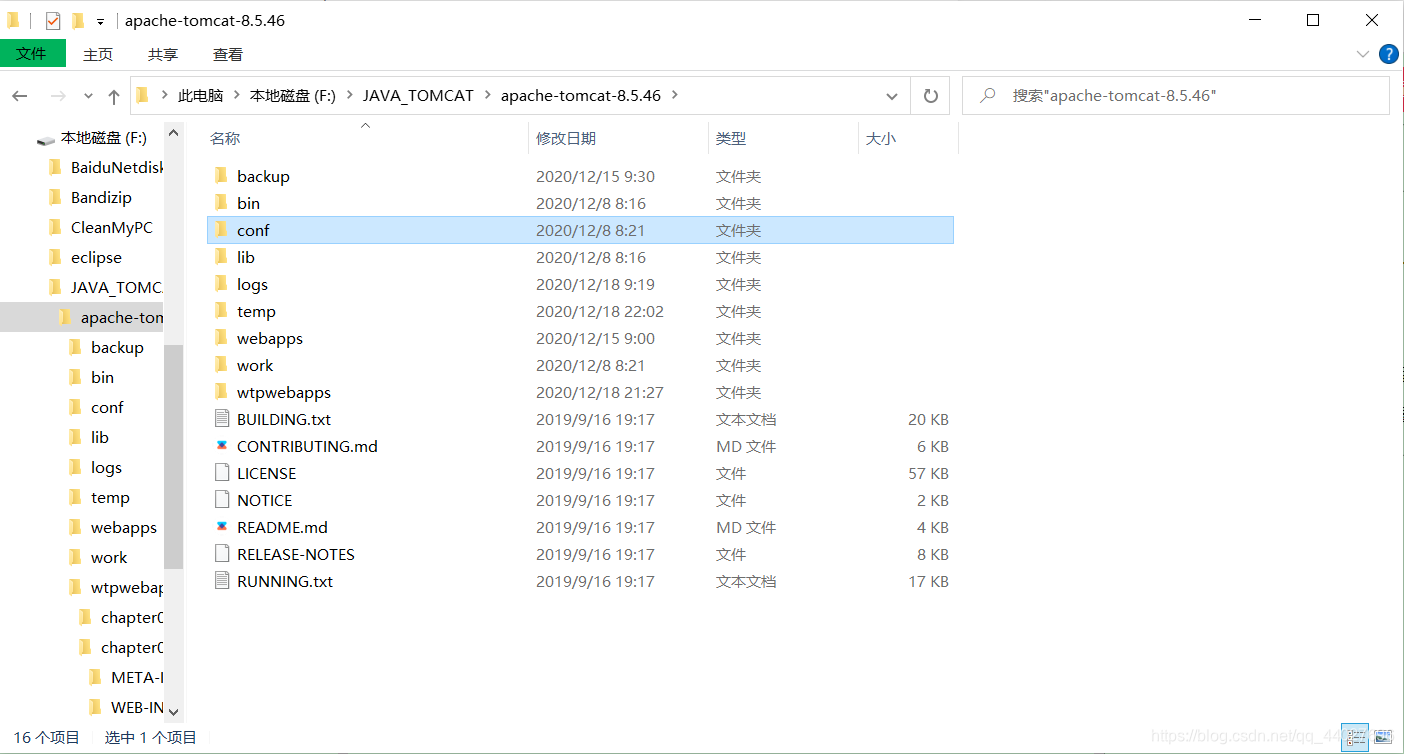This screenshot has width=1404, height=754.
Task: Select the work folder name in file list
Action: coord(255,365)
